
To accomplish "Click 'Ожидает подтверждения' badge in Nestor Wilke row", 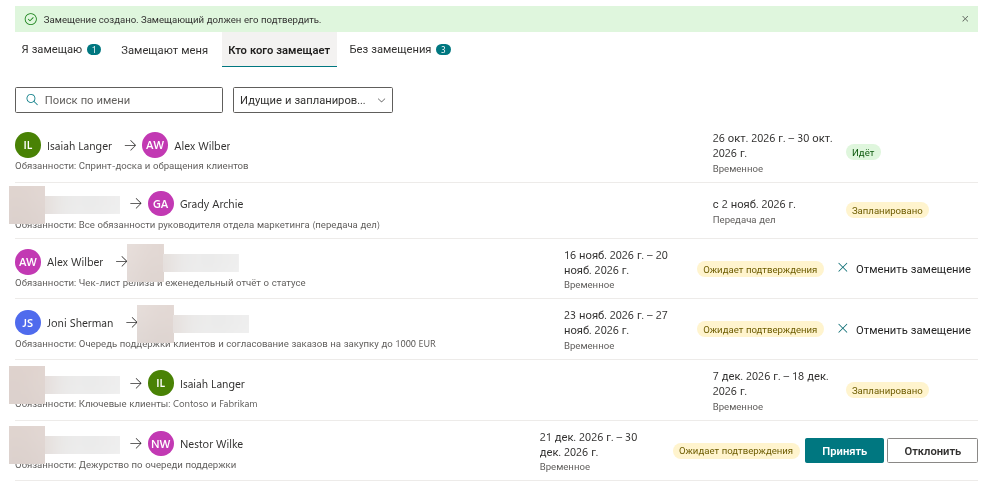I will point(736,451).
